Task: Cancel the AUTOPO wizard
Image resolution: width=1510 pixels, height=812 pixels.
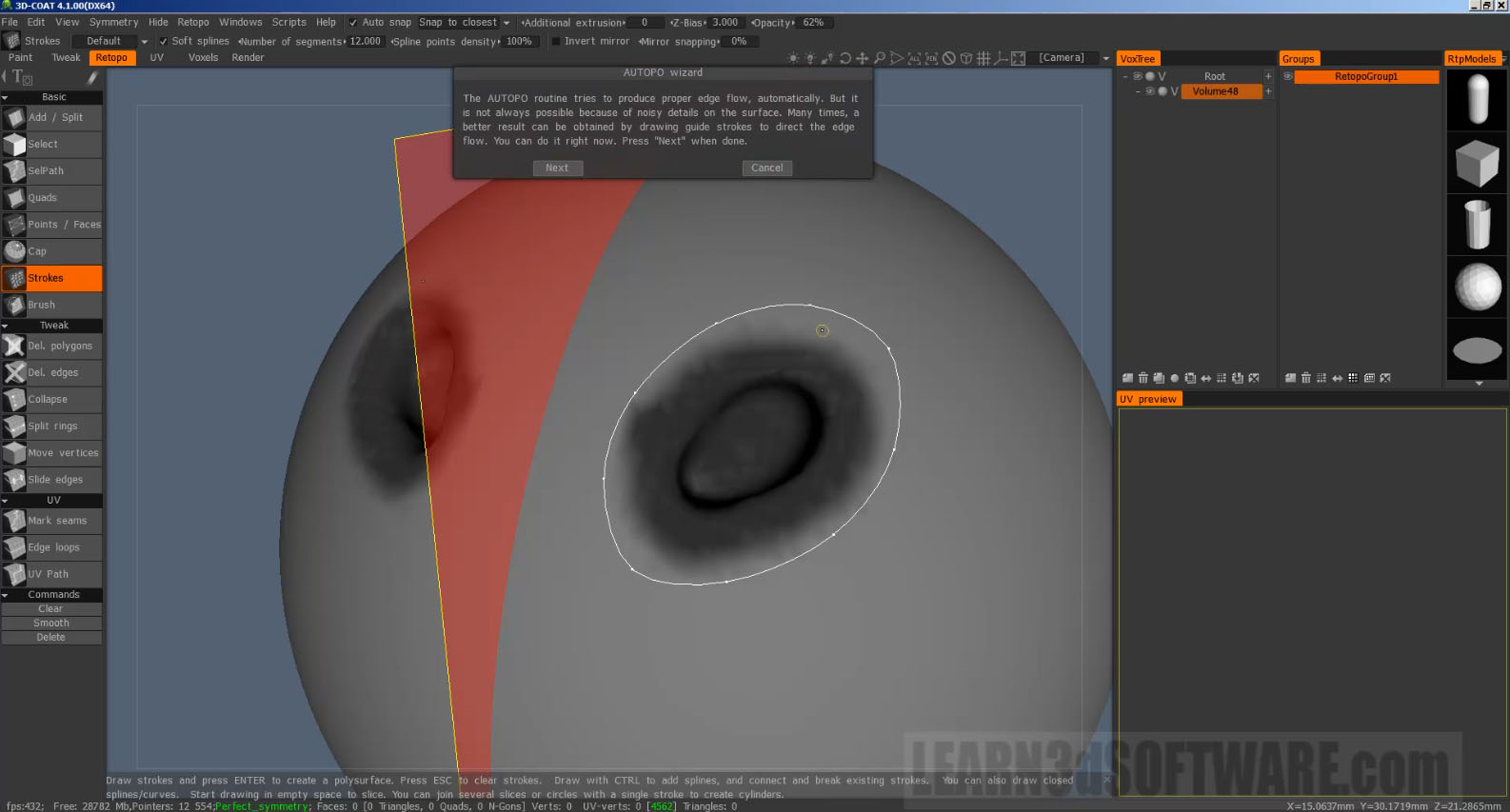Action: [766, 168]
